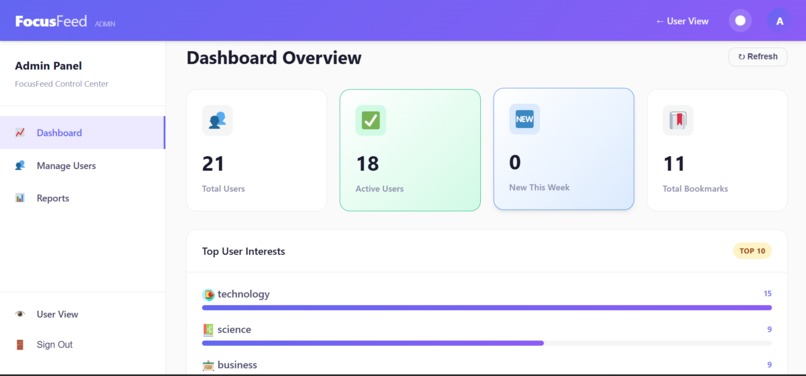Go back via User View header link

pos(682,21)
